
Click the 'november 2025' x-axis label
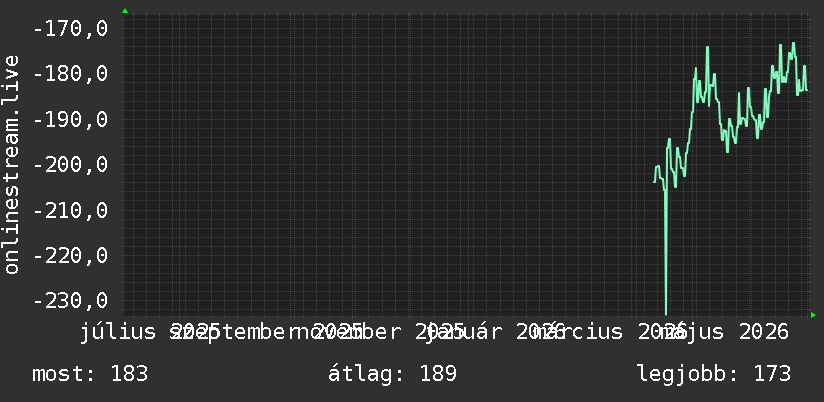381,332
